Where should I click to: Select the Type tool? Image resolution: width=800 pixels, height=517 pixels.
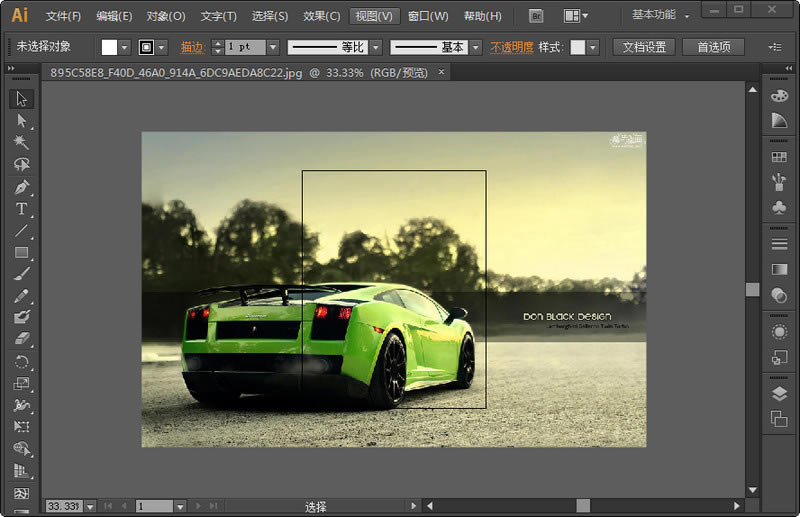click(x=21, y=209)
